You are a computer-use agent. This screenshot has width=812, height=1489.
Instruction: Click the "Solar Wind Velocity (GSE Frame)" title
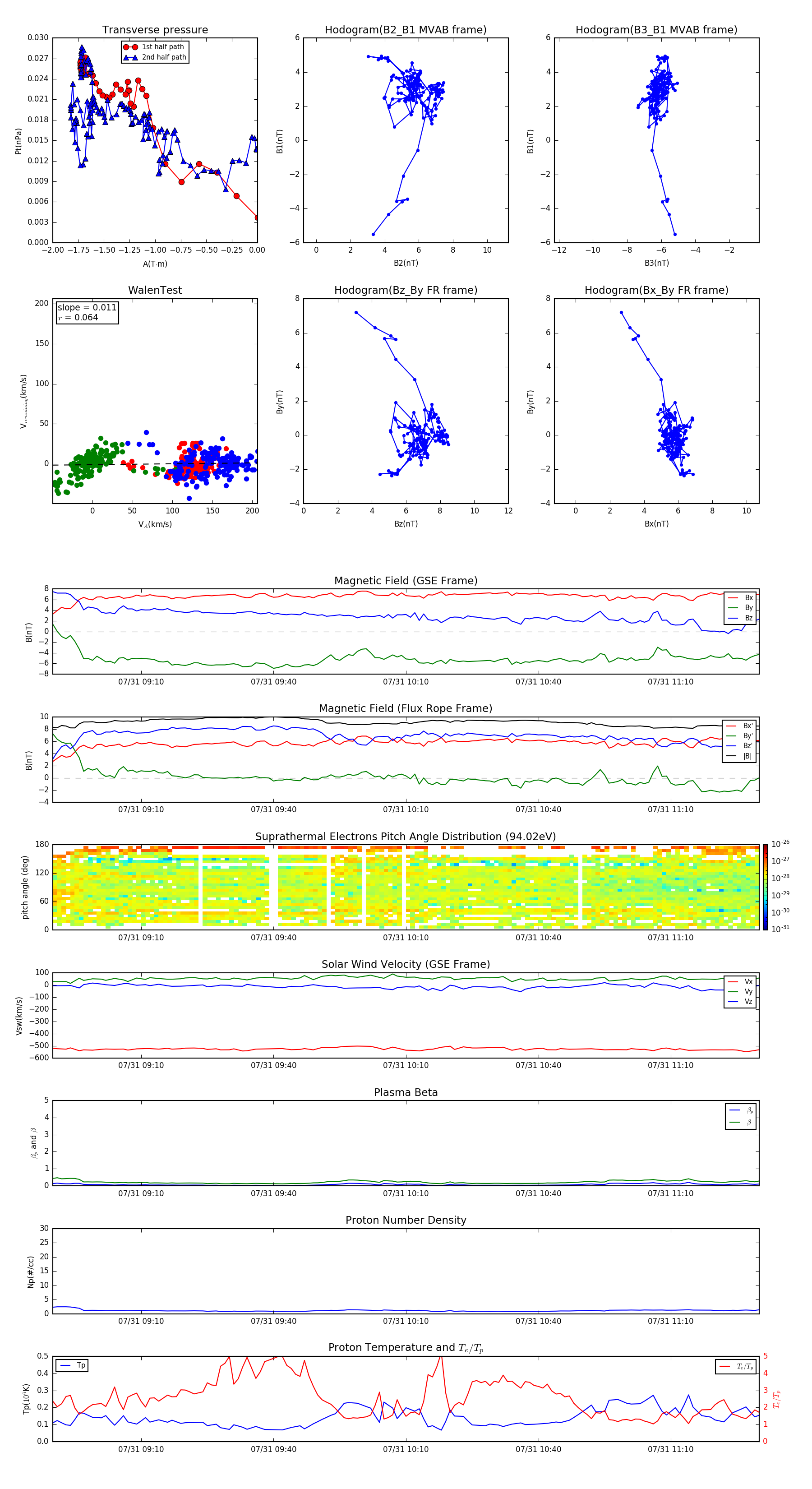(406, 965)
